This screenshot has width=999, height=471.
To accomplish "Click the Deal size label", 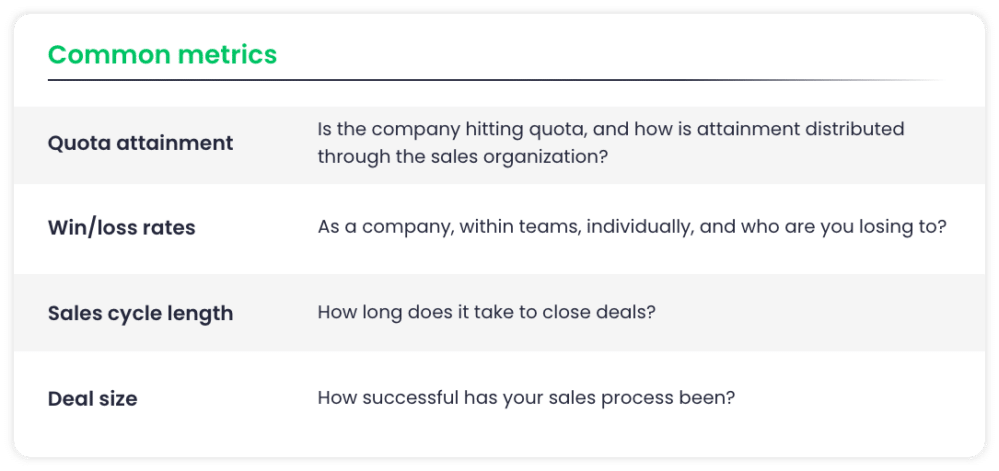I will pyautogui.click(x=92, y=399).
